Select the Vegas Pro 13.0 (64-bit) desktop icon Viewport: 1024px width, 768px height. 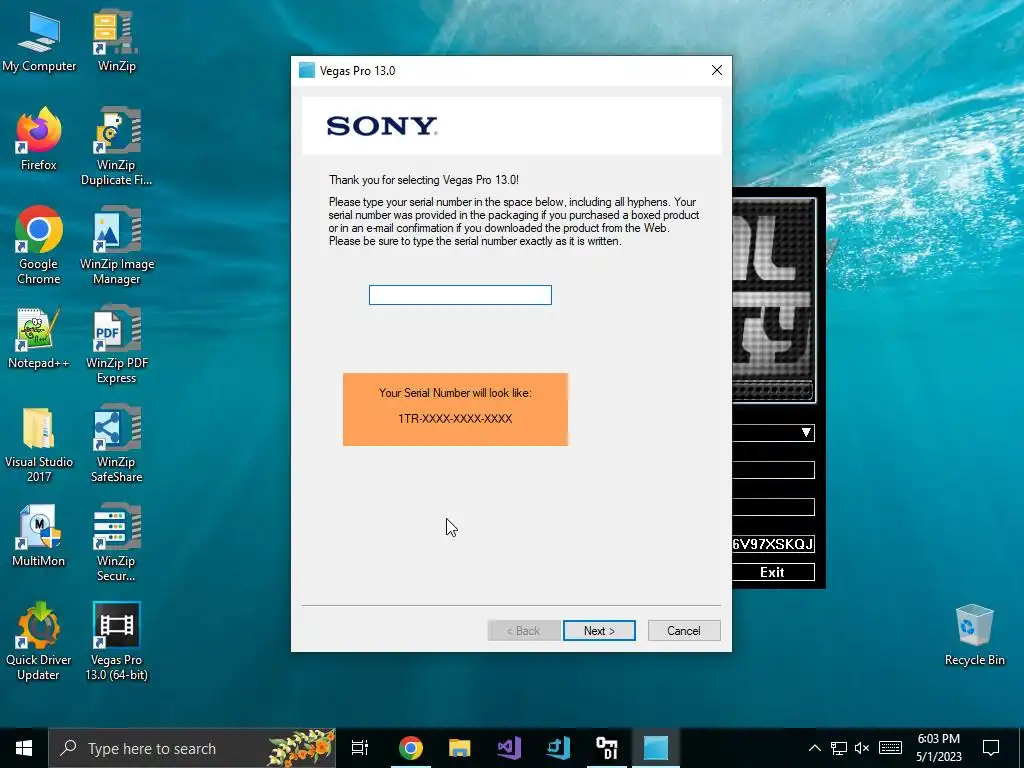116,641
